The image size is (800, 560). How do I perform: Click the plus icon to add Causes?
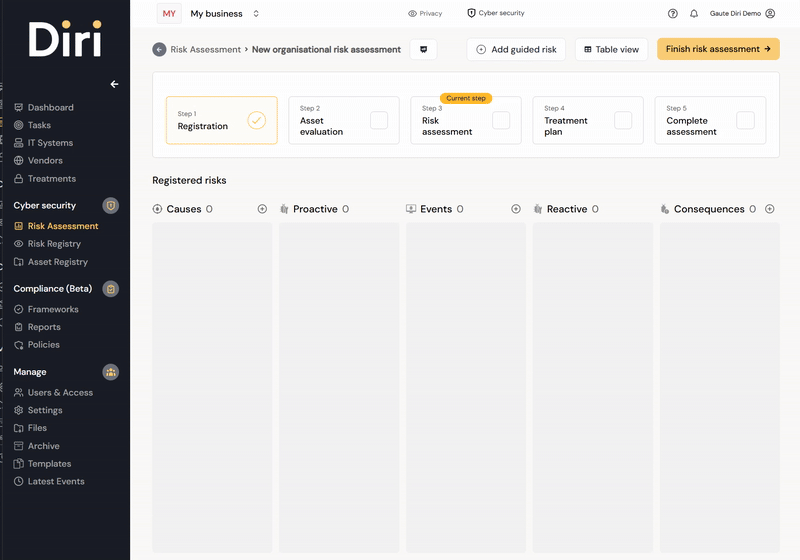[262, 209]
